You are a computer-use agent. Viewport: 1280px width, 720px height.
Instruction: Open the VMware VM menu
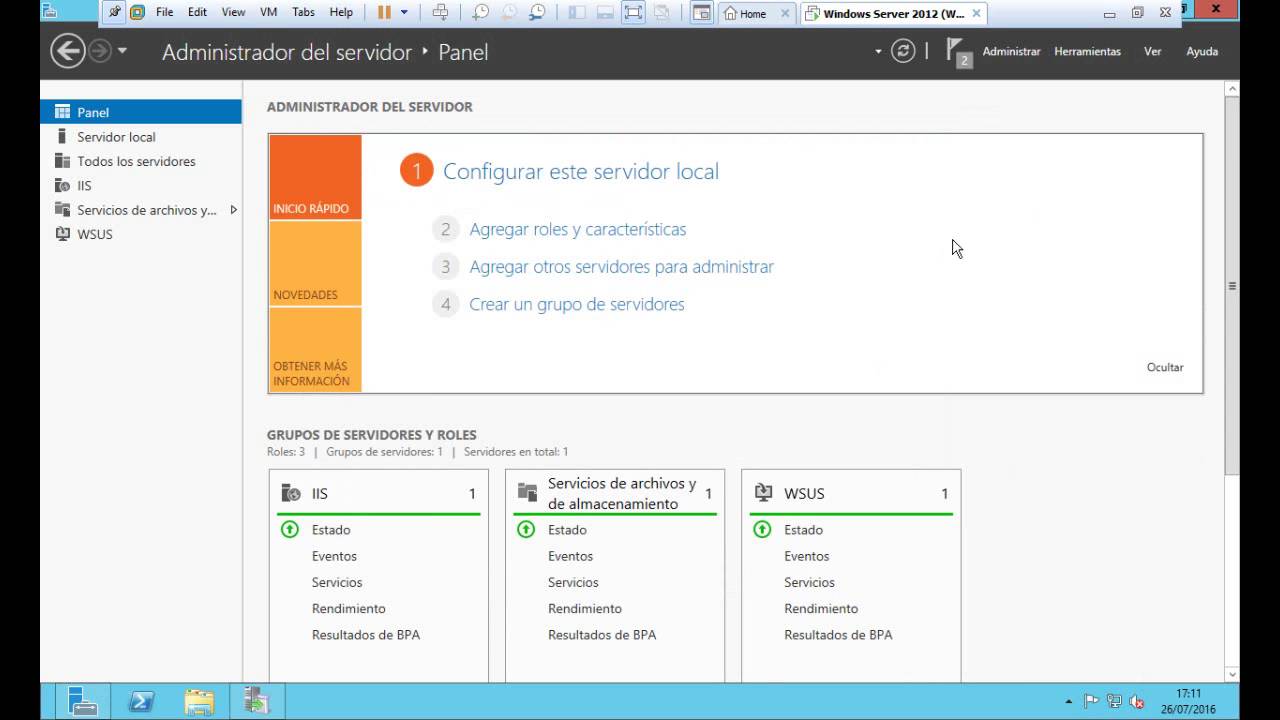tap(268, 13)
